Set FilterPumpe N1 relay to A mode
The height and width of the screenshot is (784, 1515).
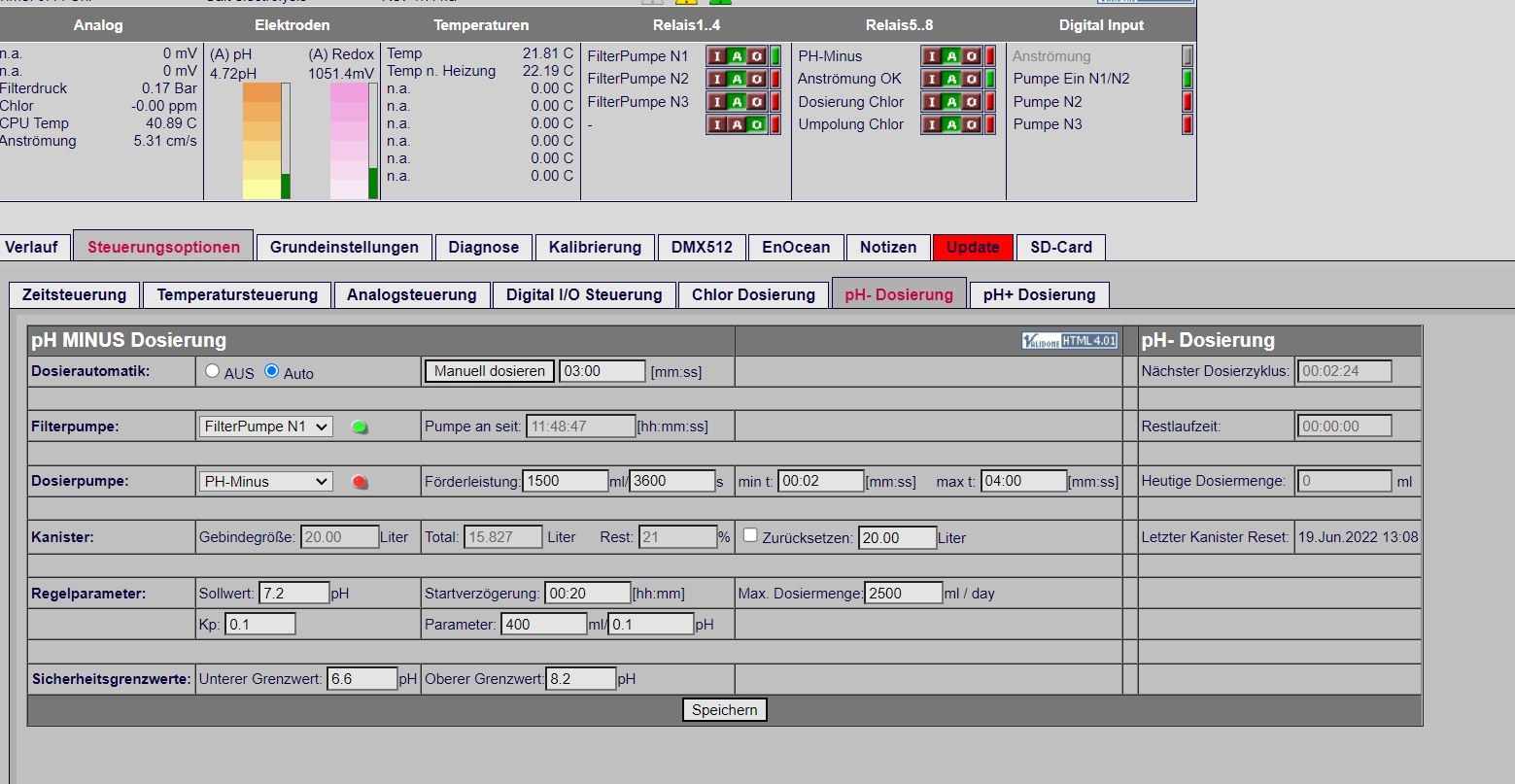[x=738, y=56]
